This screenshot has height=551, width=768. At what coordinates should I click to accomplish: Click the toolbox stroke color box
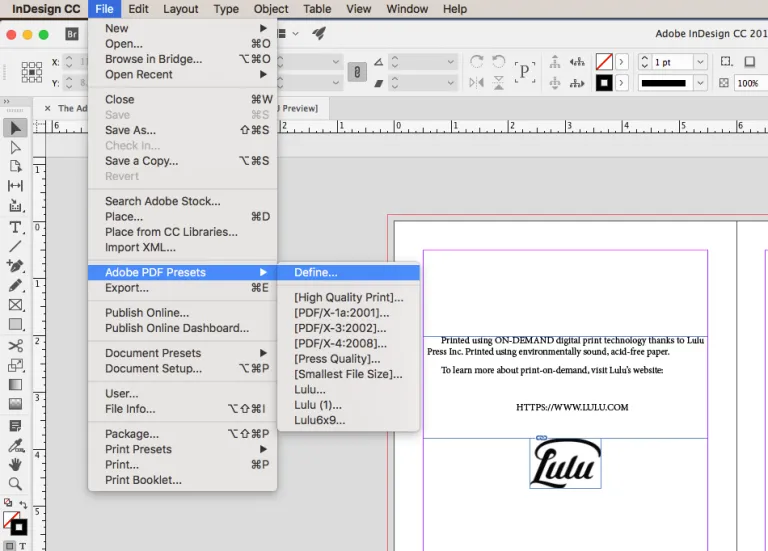coord(19,527)
